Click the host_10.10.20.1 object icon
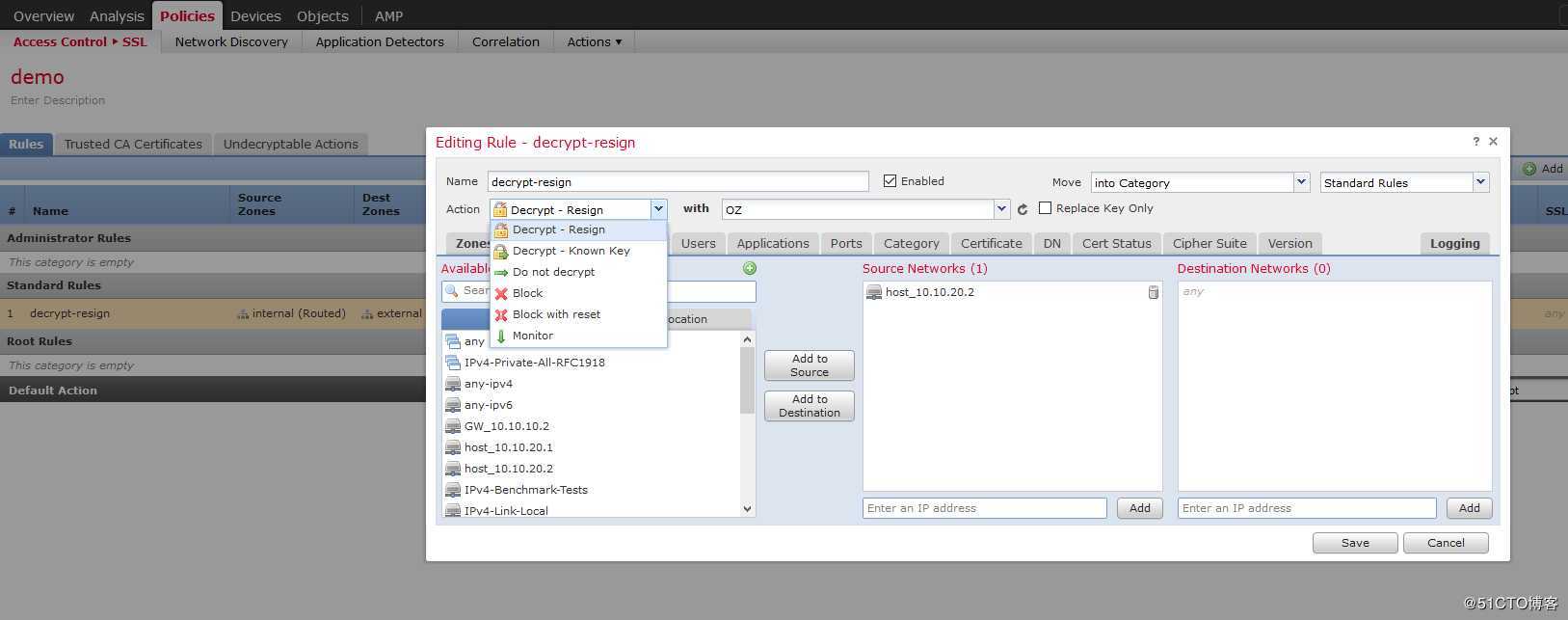 (x=453, y=447)
